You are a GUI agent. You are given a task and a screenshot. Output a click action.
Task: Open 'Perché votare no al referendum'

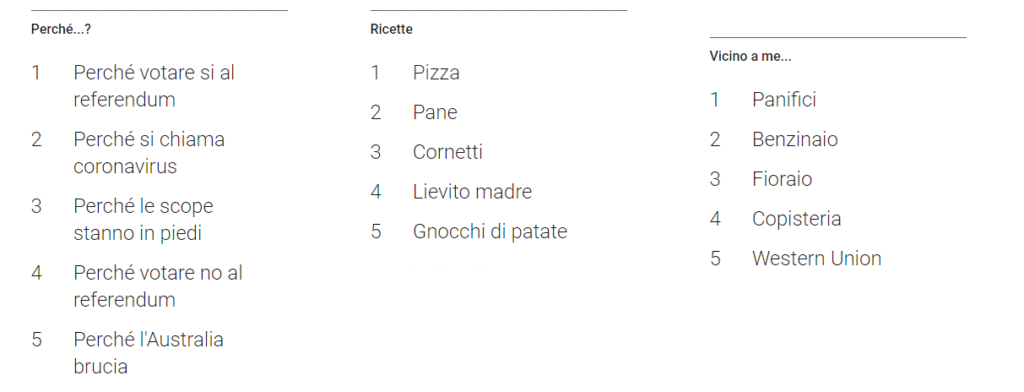pos(158,286)
